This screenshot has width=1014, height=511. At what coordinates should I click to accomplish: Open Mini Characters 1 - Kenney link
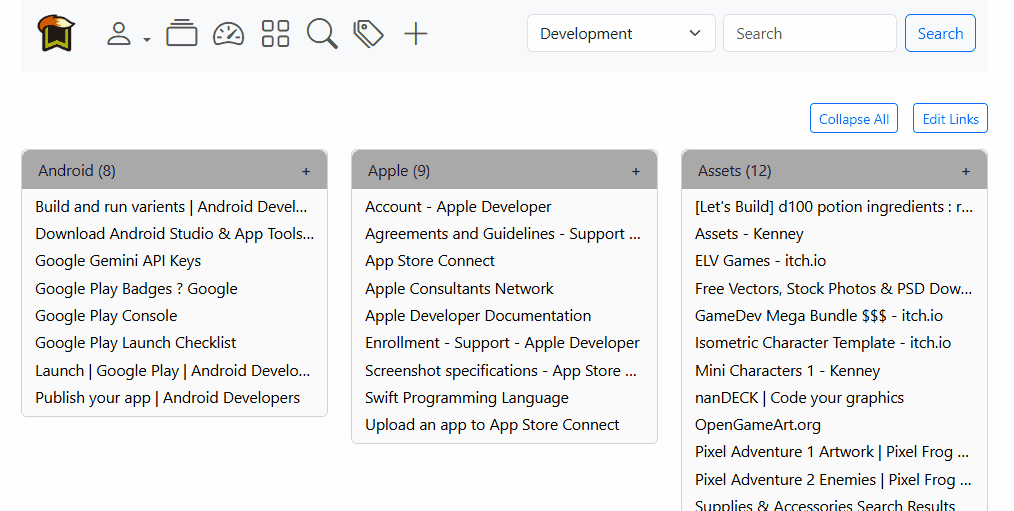[788, 371]
